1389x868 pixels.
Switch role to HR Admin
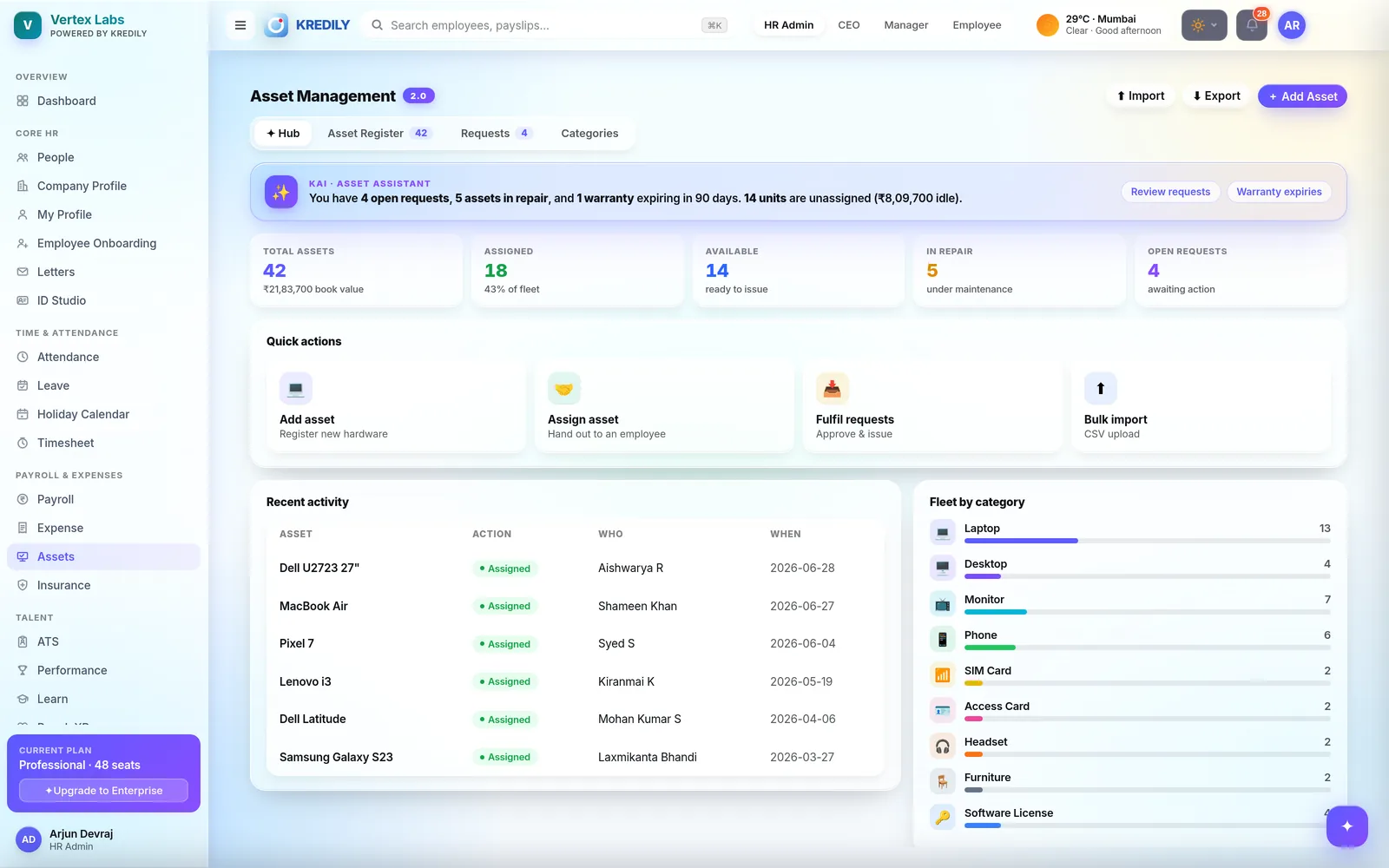click(x=788, y=25)
